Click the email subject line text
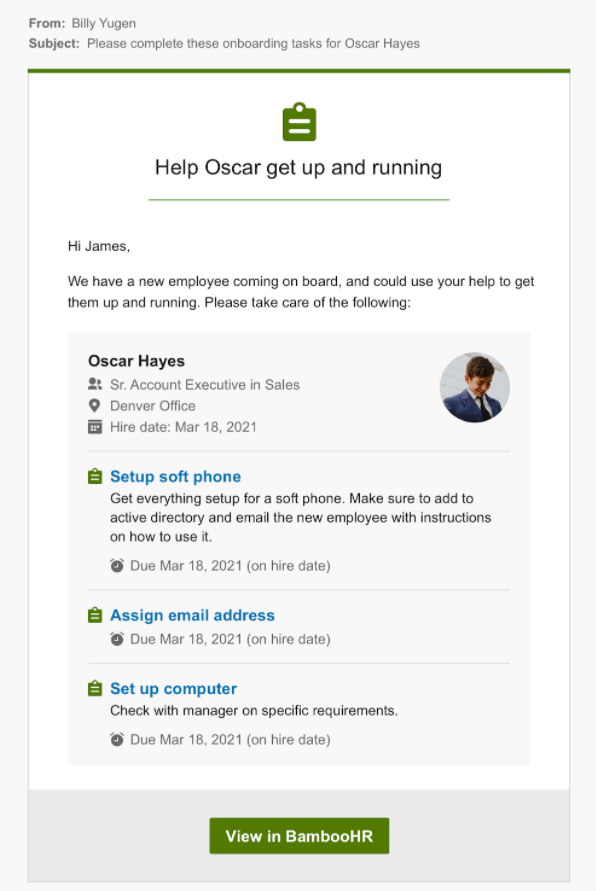 coord(253,44)
